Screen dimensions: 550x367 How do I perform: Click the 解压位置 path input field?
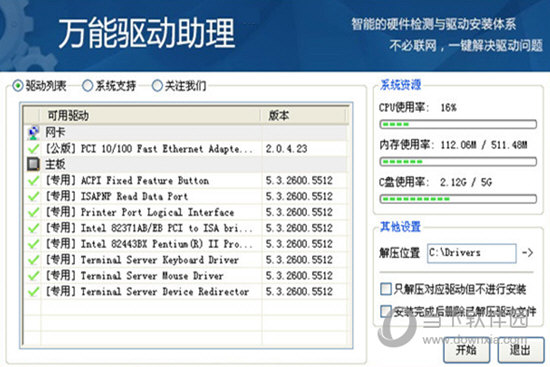click(x=472, y=253)
